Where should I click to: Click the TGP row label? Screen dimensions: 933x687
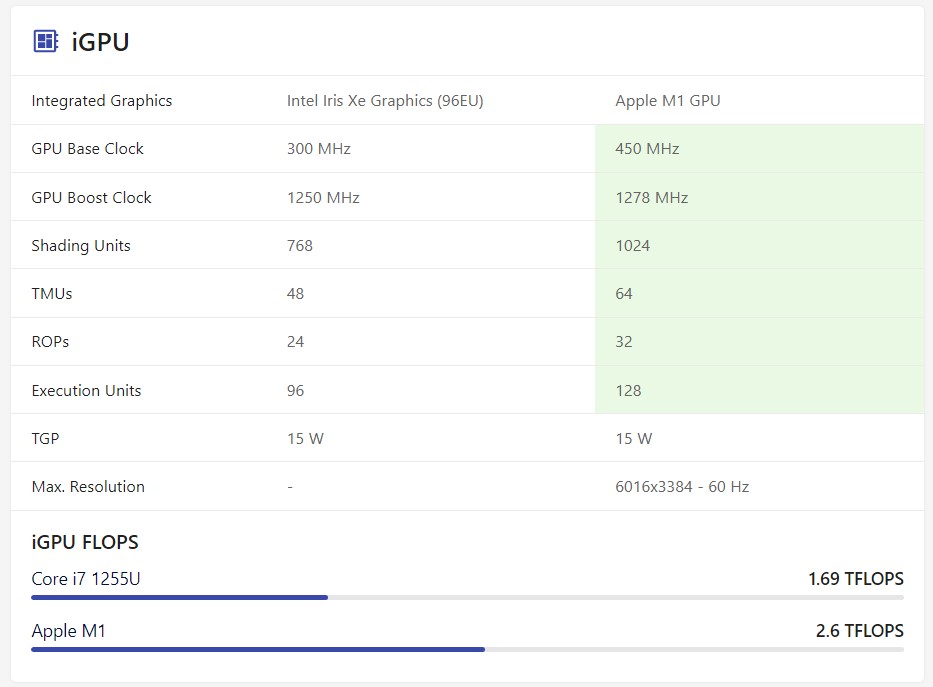(x=45, y=439)
